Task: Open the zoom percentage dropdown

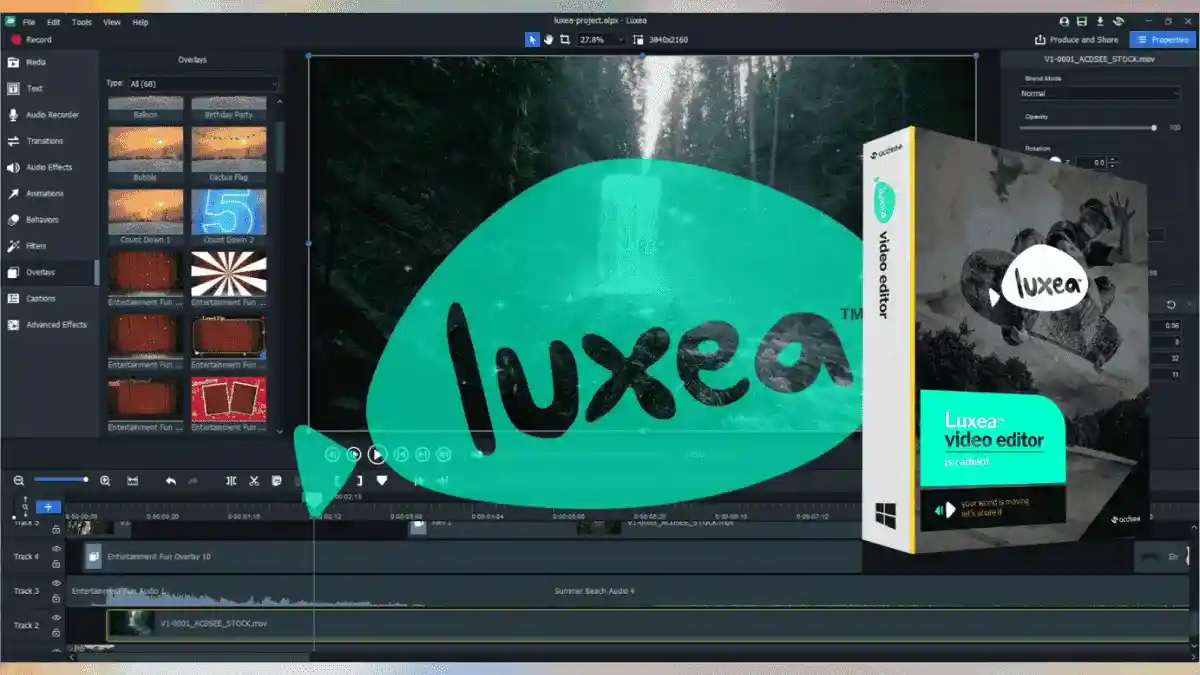Action: [601, 39]
